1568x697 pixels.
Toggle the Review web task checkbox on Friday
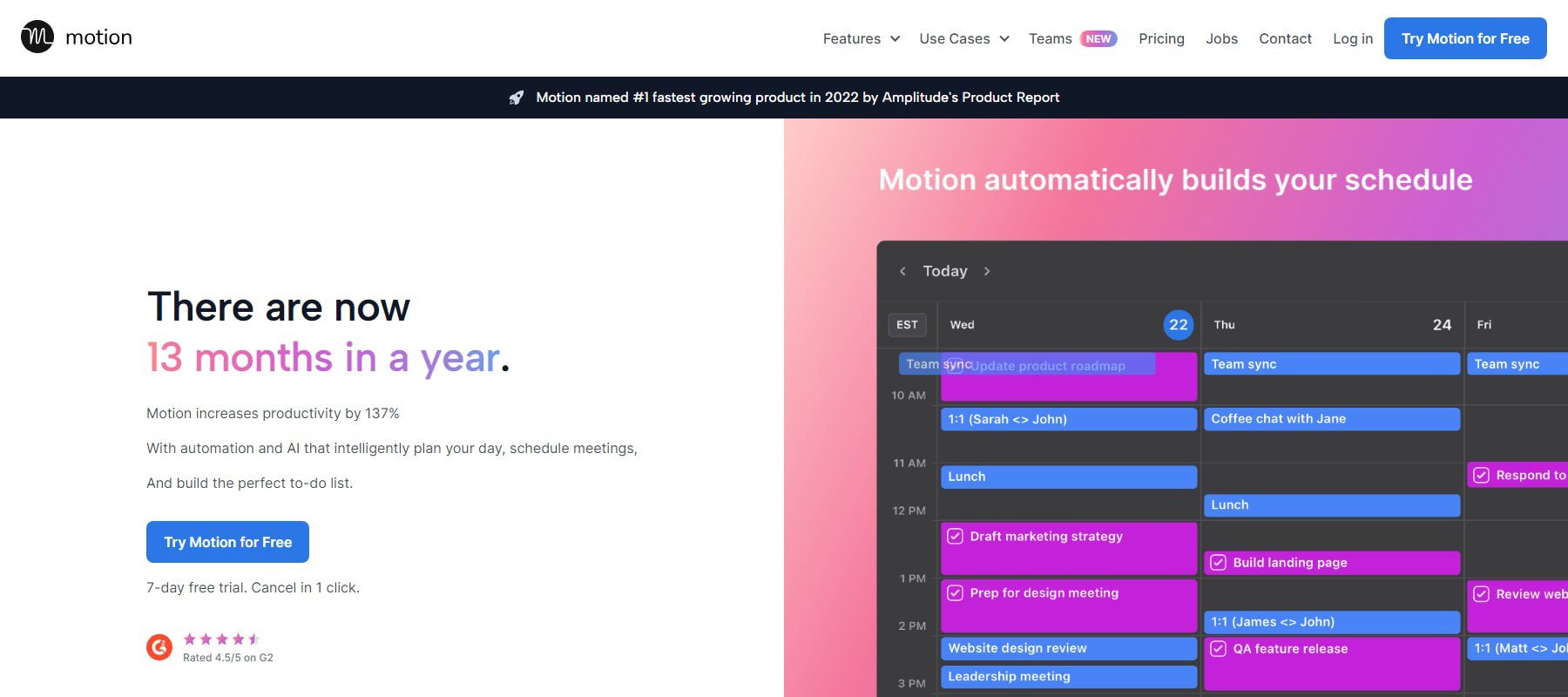tap(1482, 593)
